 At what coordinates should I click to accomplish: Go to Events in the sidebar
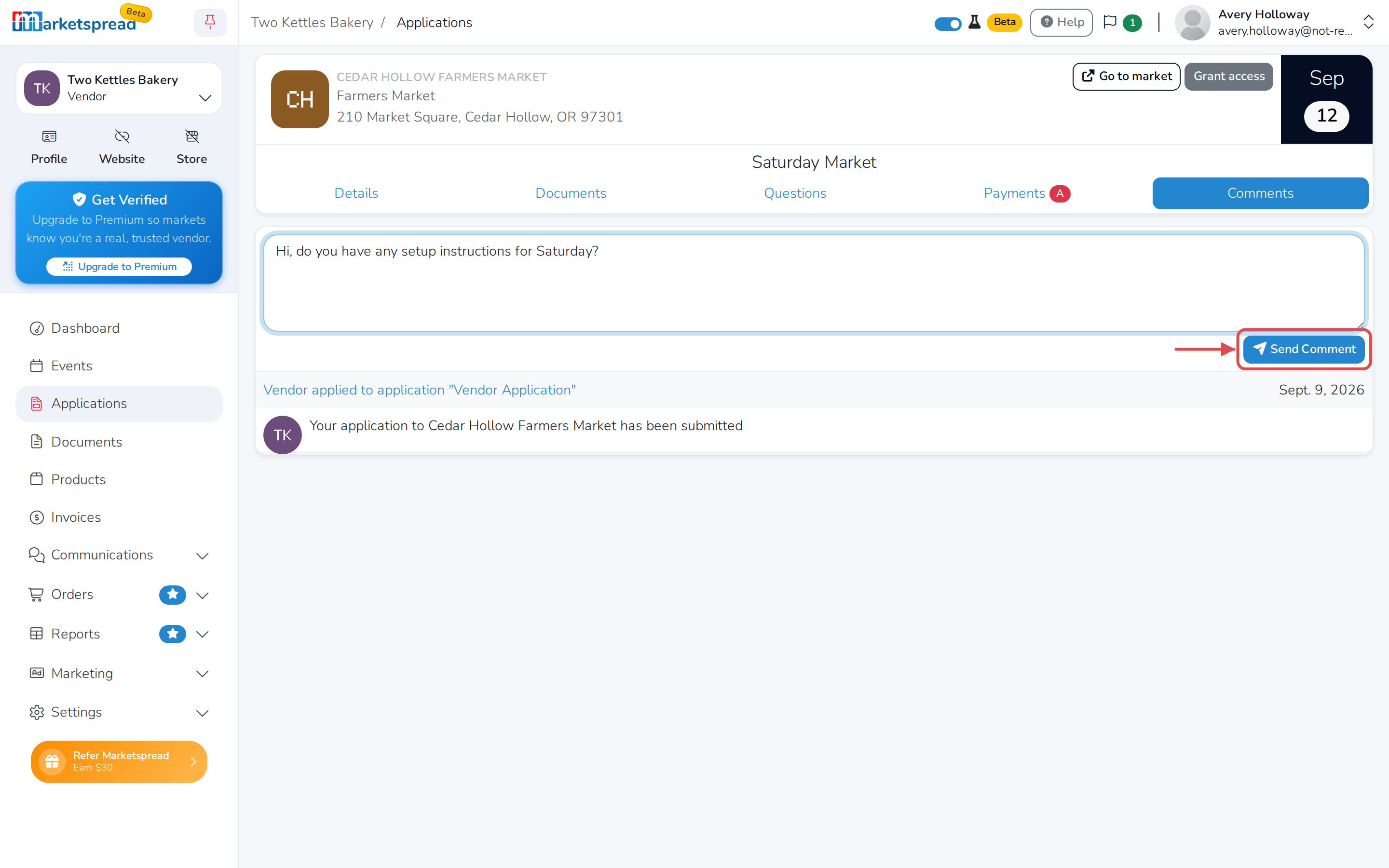(119, 366)
